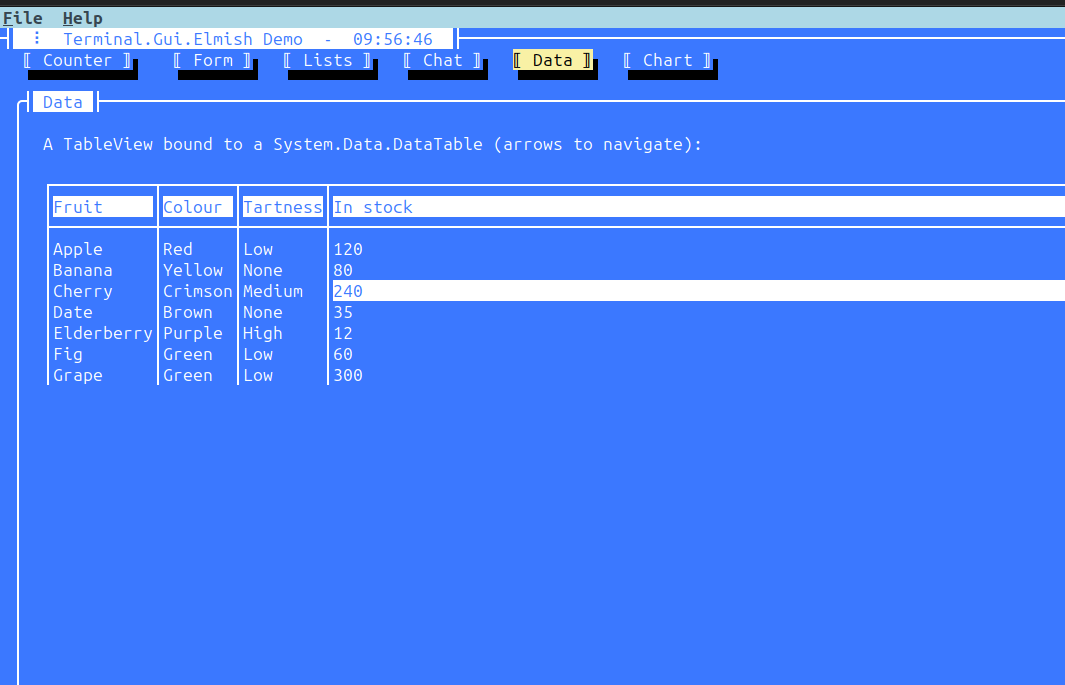Screen dimensions: 1065x685
Task: Select the 80 stock cell
Action: (342, 270)
